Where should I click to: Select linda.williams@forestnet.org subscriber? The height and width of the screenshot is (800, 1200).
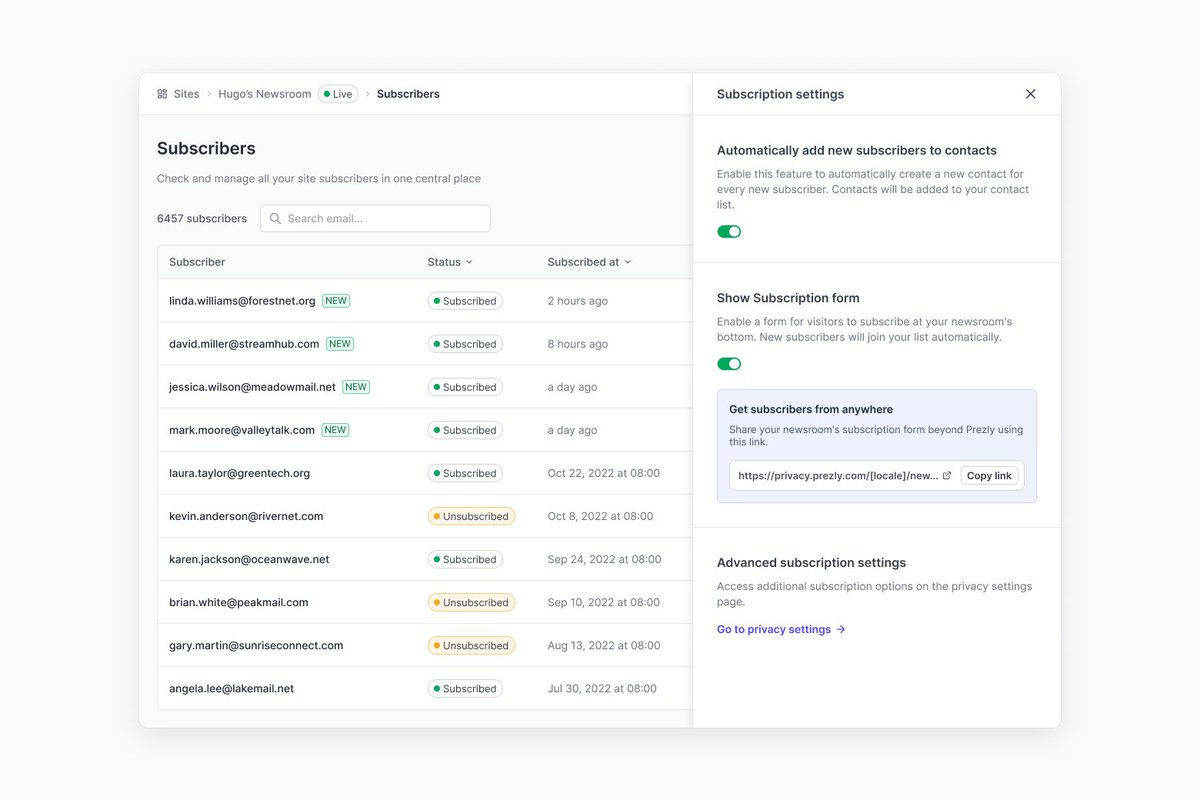point(242,301)
